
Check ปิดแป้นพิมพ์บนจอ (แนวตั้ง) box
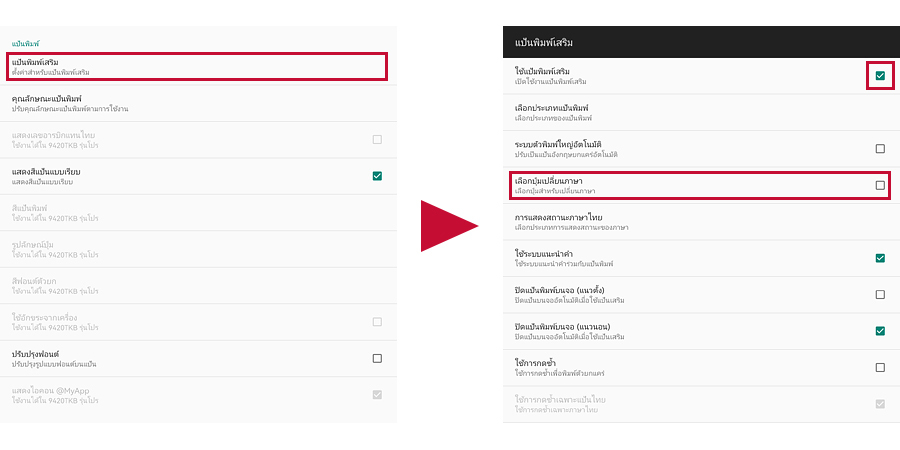click(880, 295)
